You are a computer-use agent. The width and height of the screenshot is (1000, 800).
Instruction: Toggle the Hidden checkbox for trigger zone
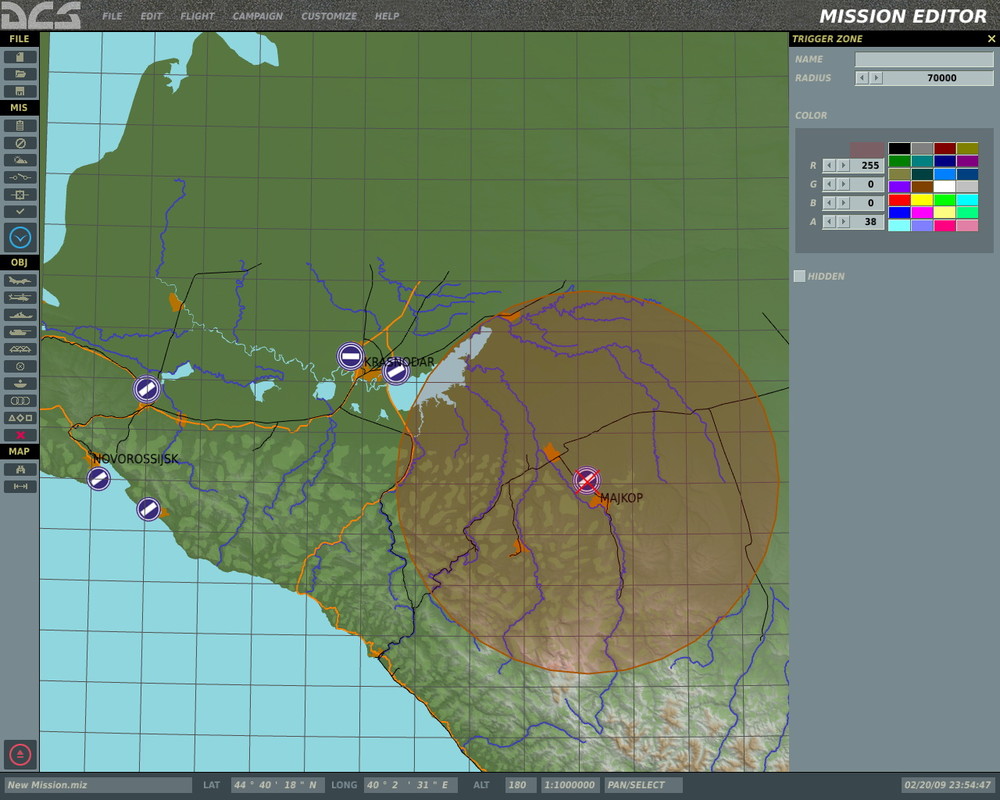[799, 276]
